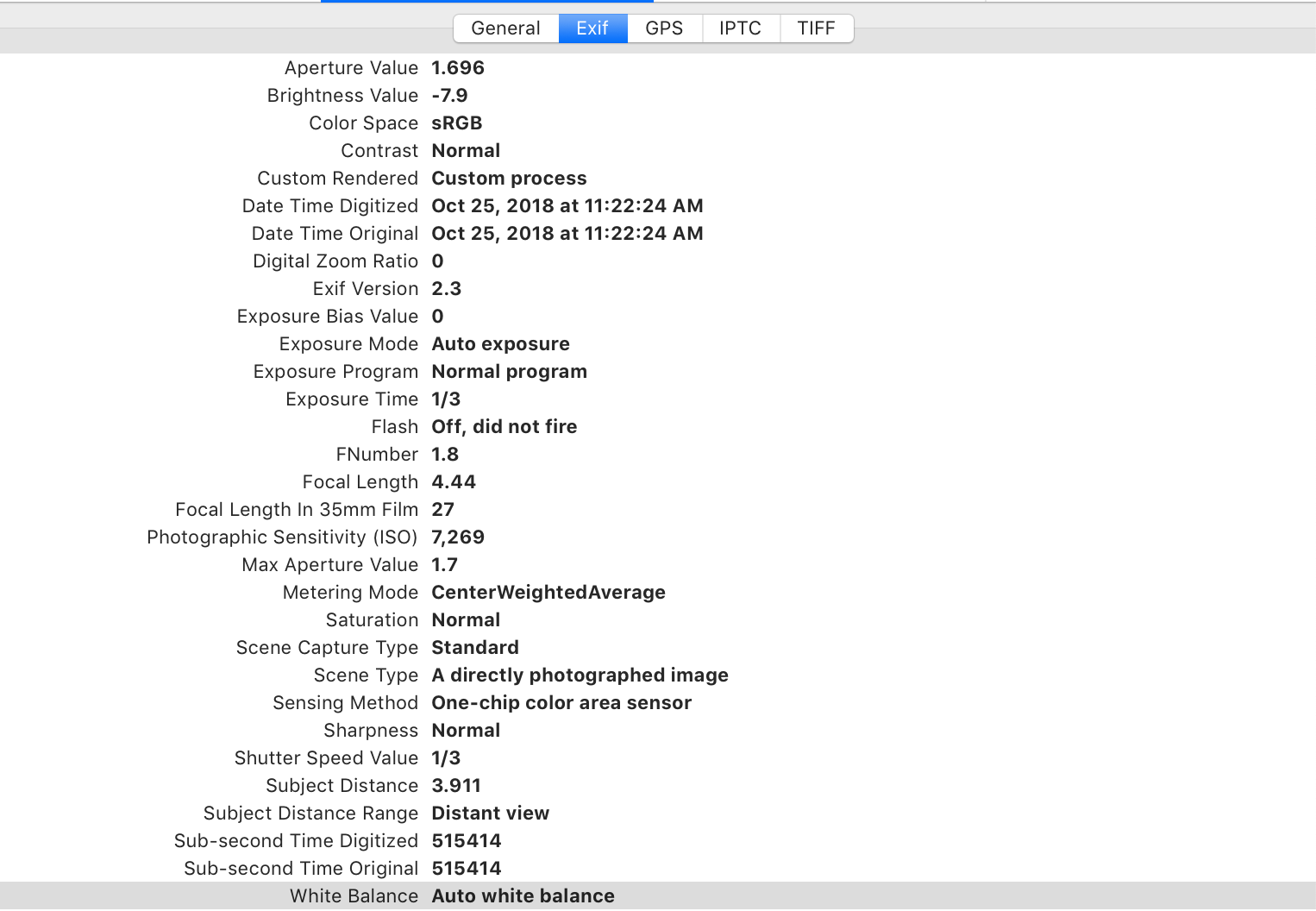This screenshot has width=1316, height=911.
Task: Select the ISO value 7,269
Action: [x=458, y=537]
